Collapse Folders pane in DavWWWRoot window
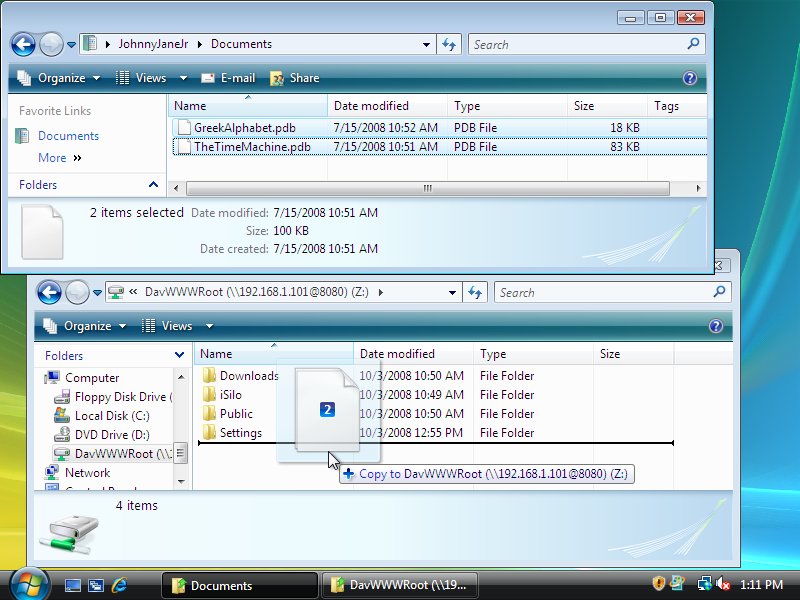The width and height of the screenshot is (800, 600). [x=179, y=355]
